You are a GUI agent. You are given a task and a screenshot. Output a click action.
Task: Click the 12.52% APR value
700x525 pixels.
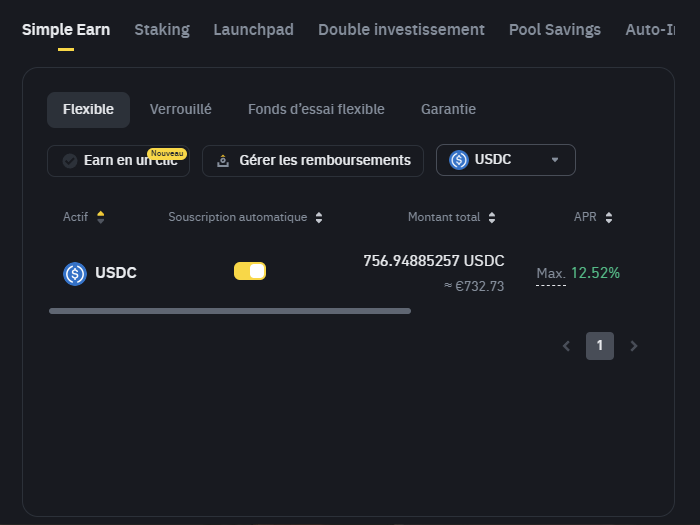[596, 273]
